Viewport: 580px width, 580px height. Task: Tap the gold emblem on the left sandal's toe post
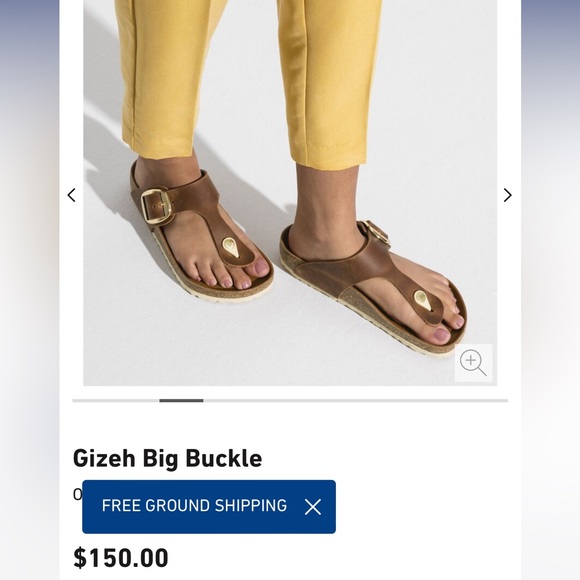230,247
